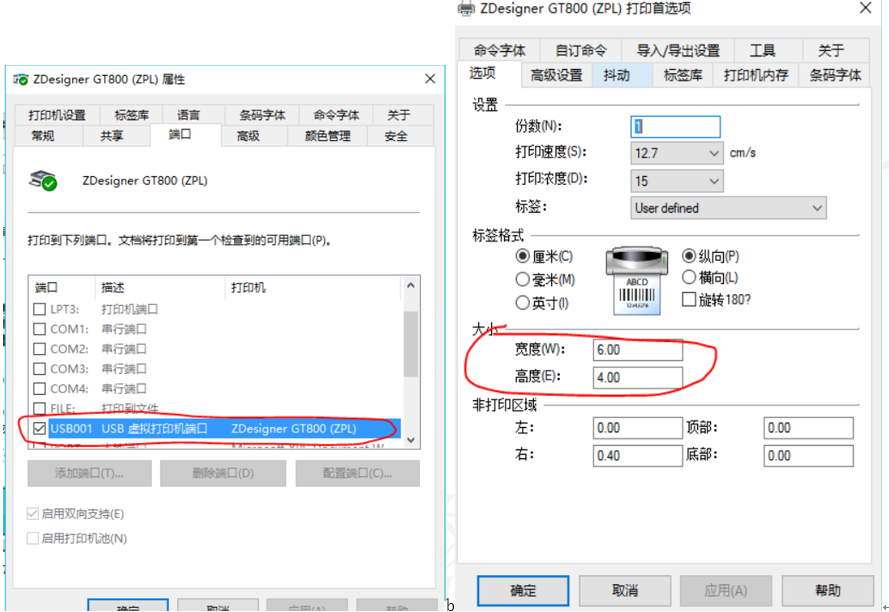
Task: Switch to the 颜色管理 tab
Action: point(328,136)
